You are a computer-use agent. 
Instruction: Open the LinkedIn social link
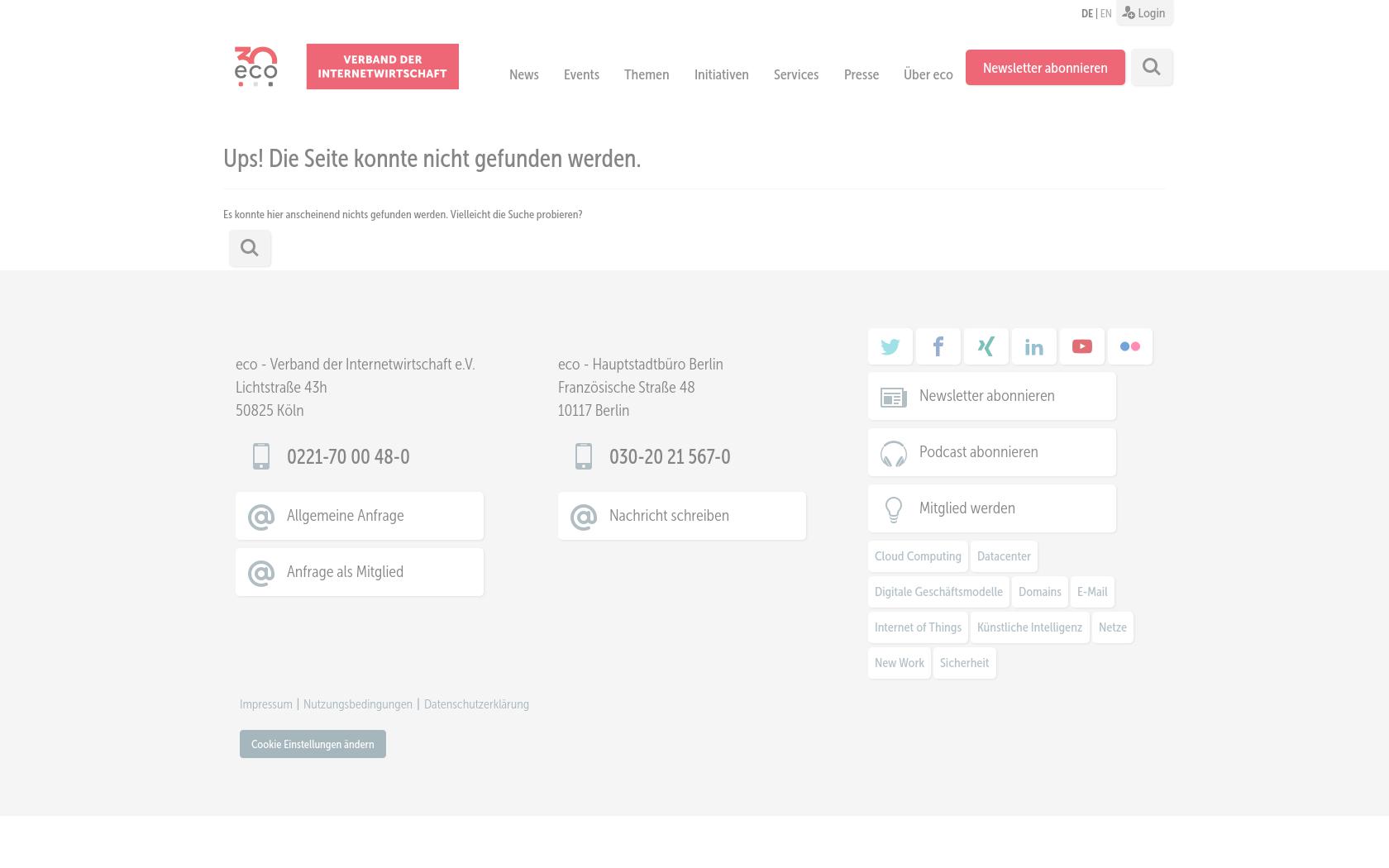[1034, 346]
